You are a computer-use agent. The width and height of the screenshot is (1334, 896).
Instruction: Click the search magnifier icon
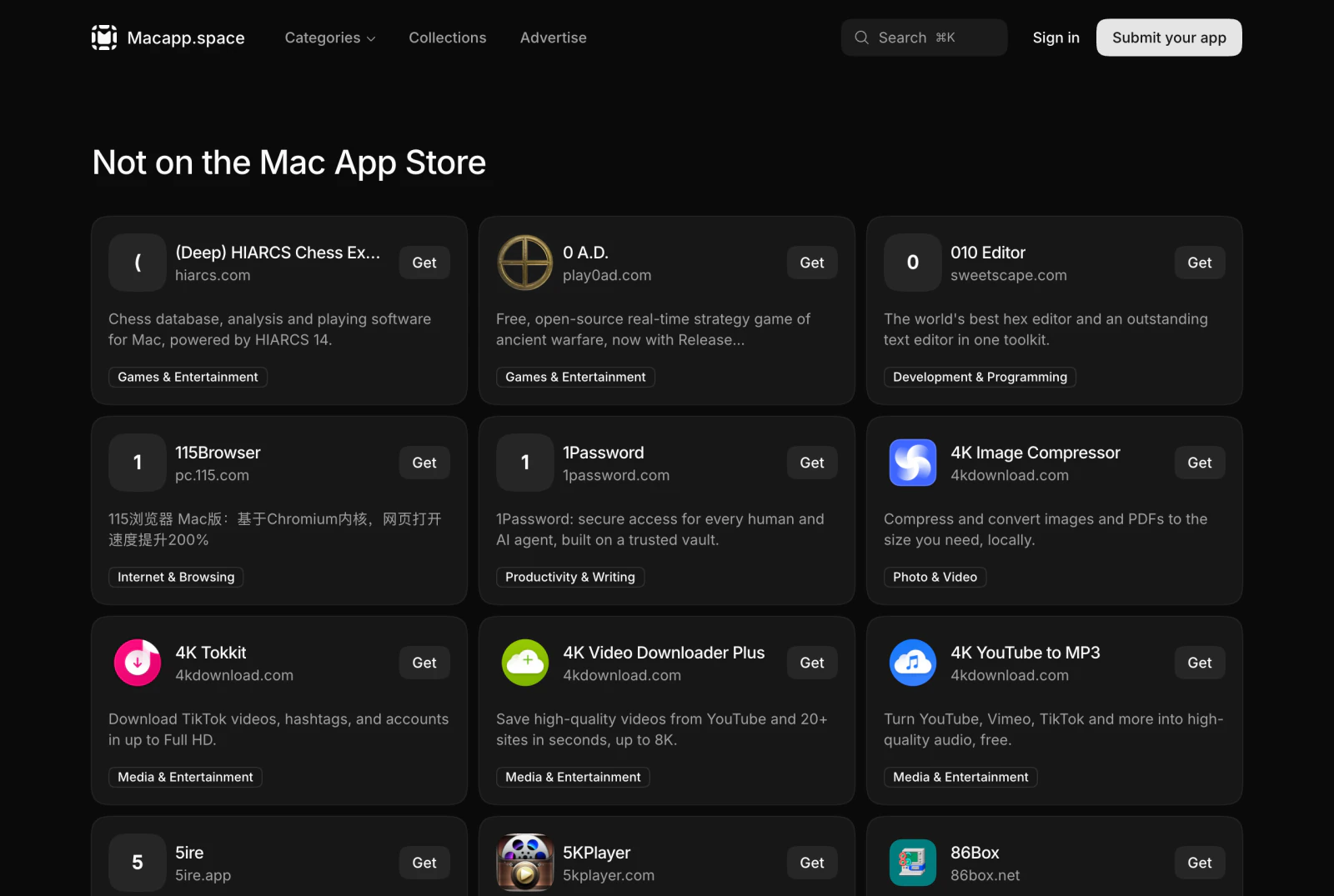861,38
